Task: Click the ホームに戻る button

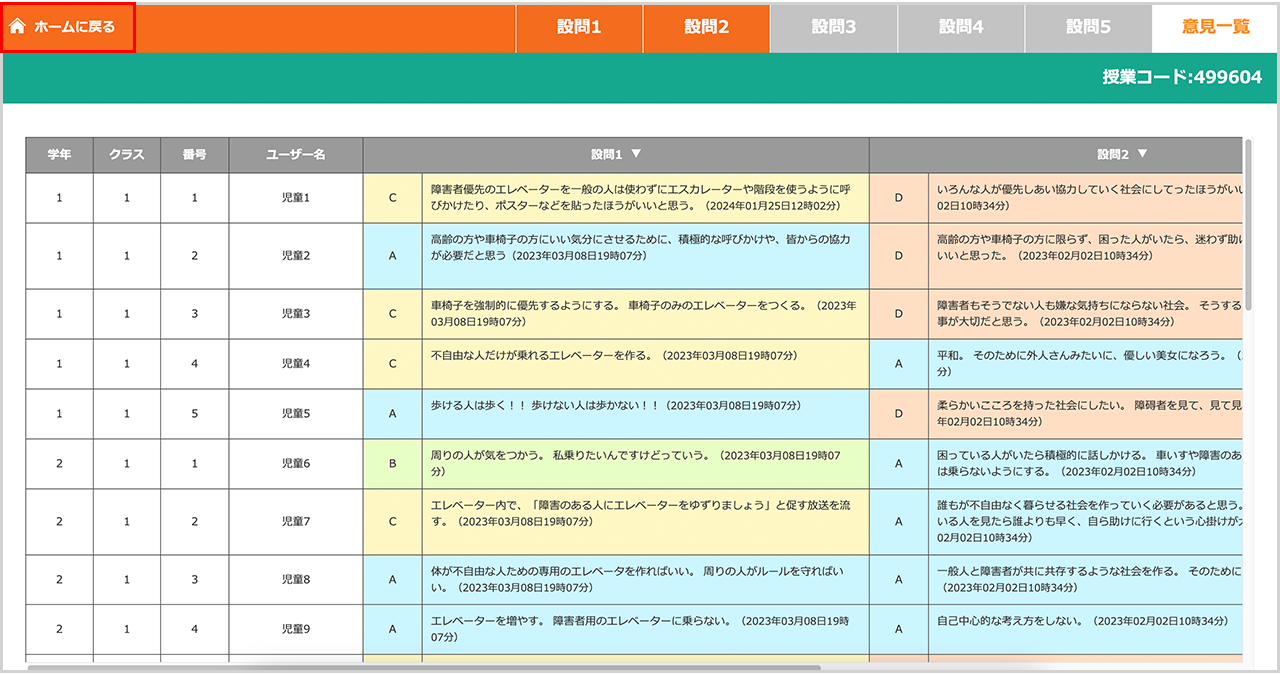Action: [68, 27]
